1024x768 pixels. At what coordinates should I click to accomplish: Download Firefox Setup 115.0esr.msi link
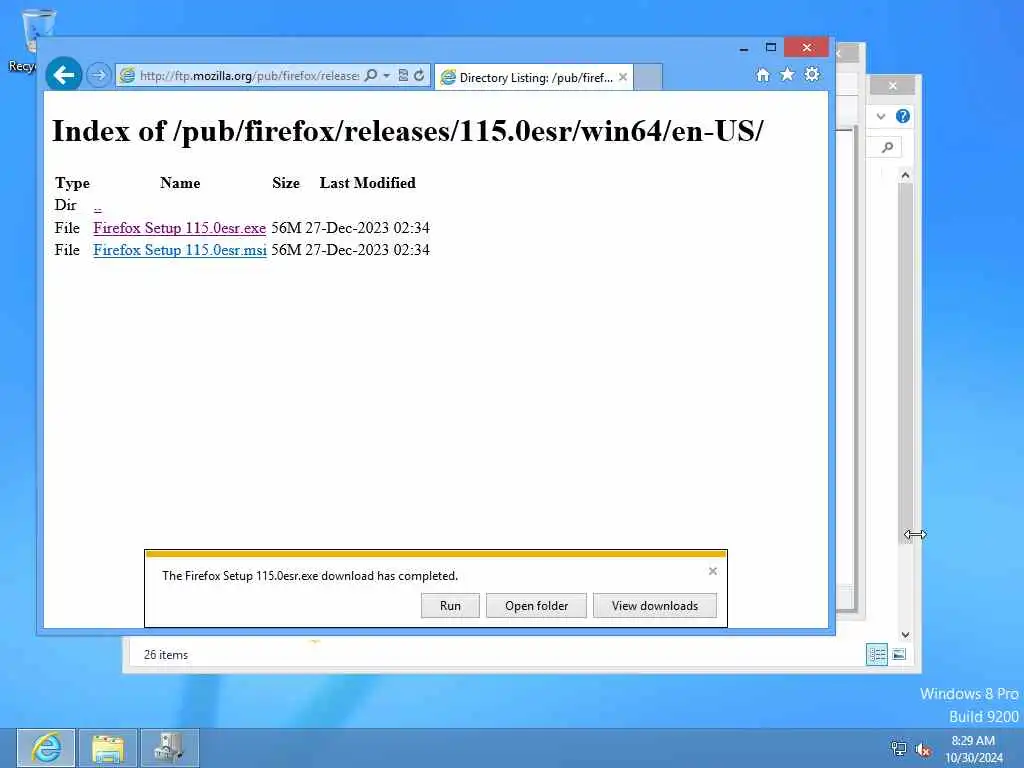click(x=180, y=250)
